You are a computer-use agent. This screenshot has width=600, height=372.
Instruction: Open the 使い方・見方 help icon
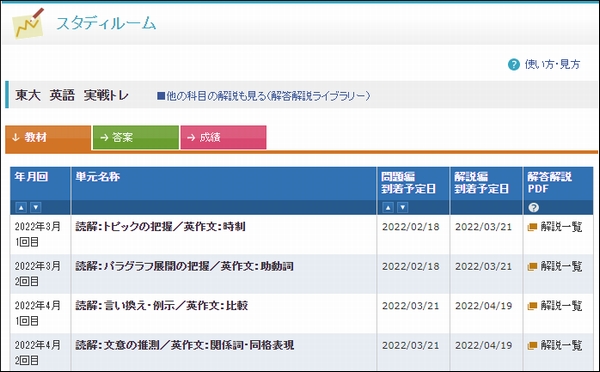pos(514,64)
